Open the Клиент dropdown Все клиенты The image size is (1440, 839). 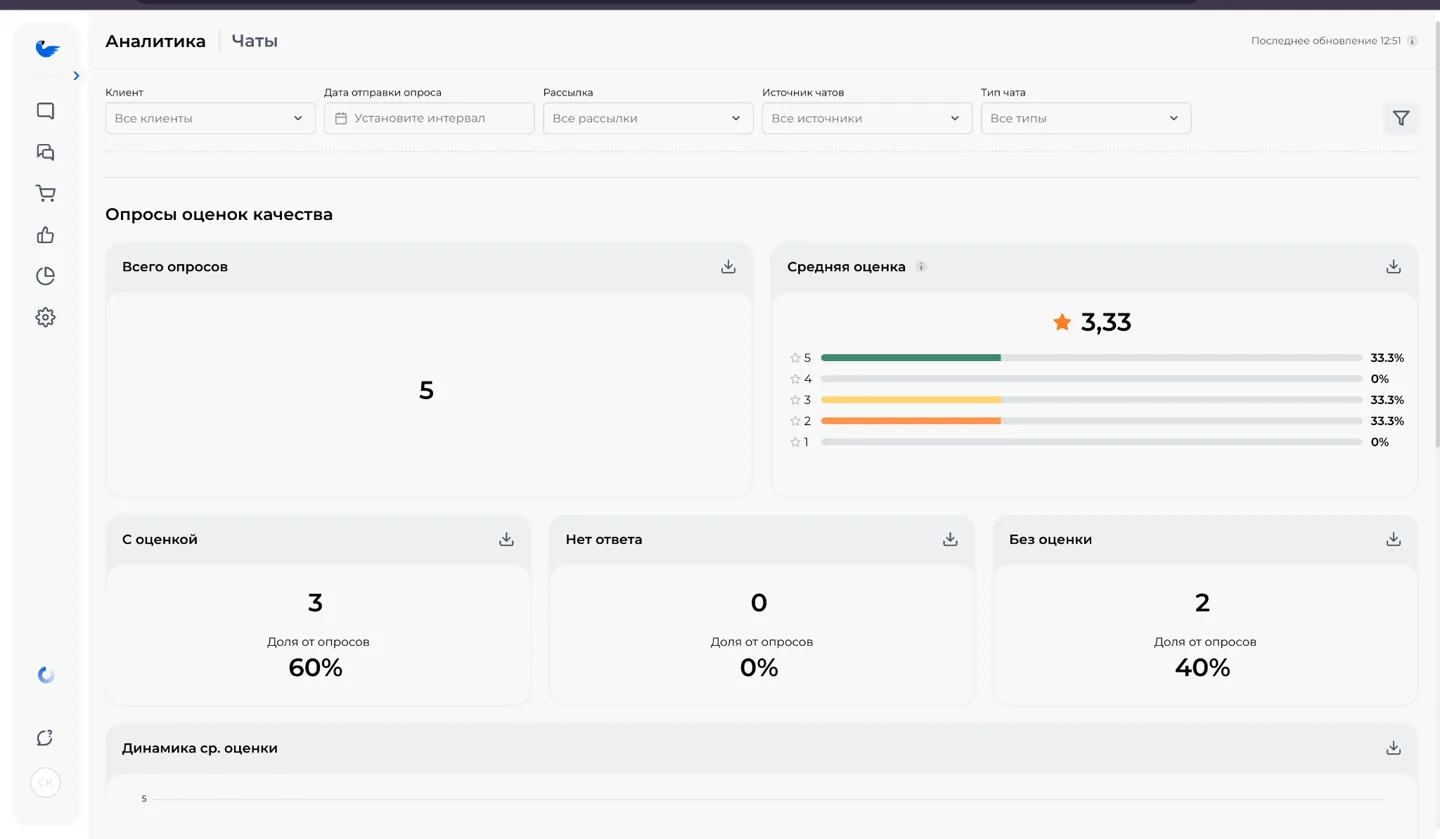[x=210, y=118]
